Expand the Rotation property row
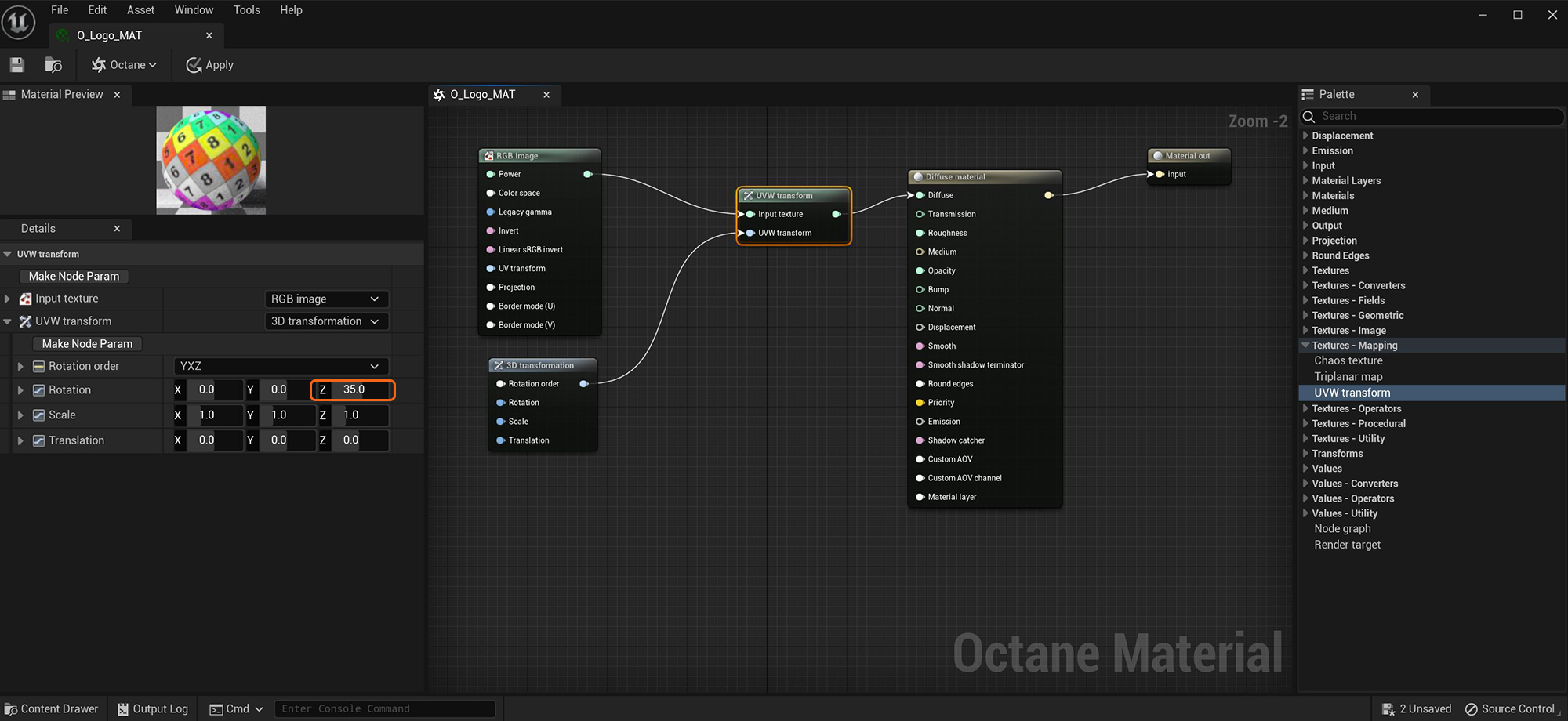This screenshot has width=1568, height=721. click(20, 389)
